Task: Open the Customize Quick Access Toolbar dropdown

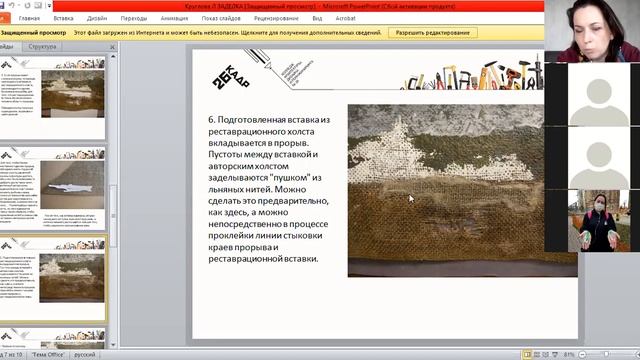Action: [49, 6]
